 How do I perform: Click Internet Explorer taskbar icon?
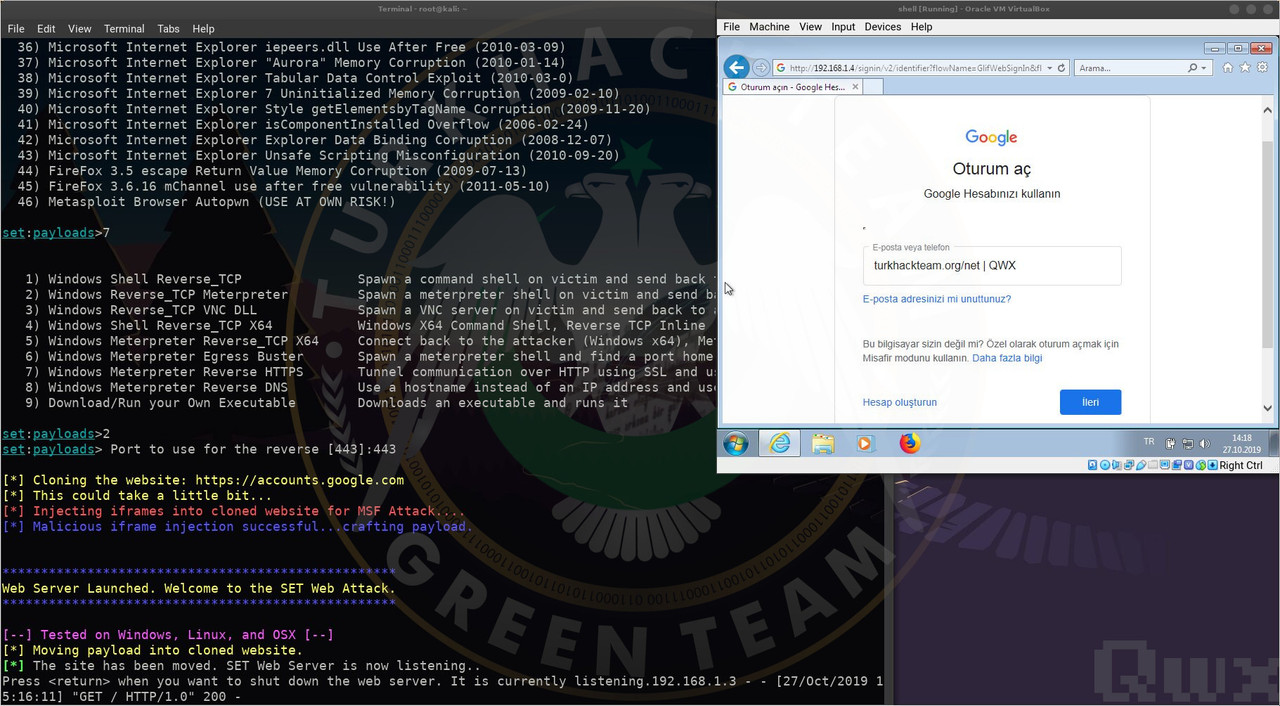[x=779, y=443]
